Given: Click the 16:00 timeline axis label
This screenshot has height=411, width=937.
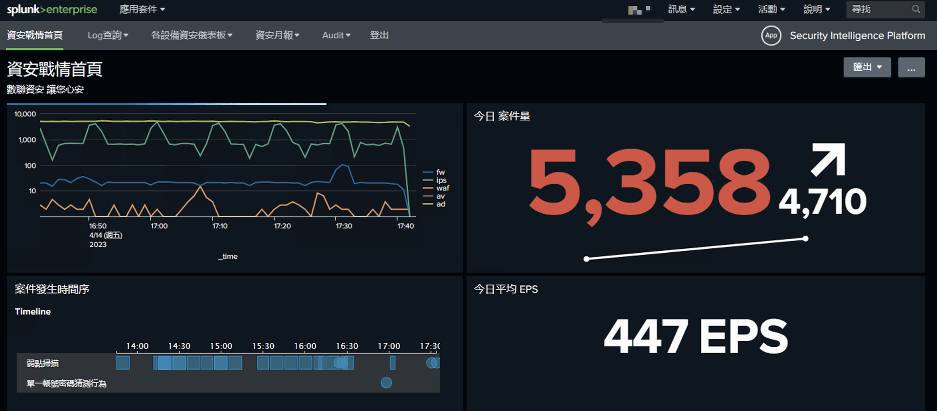Looking at the screenshot, I should click(x=305, y=346).
